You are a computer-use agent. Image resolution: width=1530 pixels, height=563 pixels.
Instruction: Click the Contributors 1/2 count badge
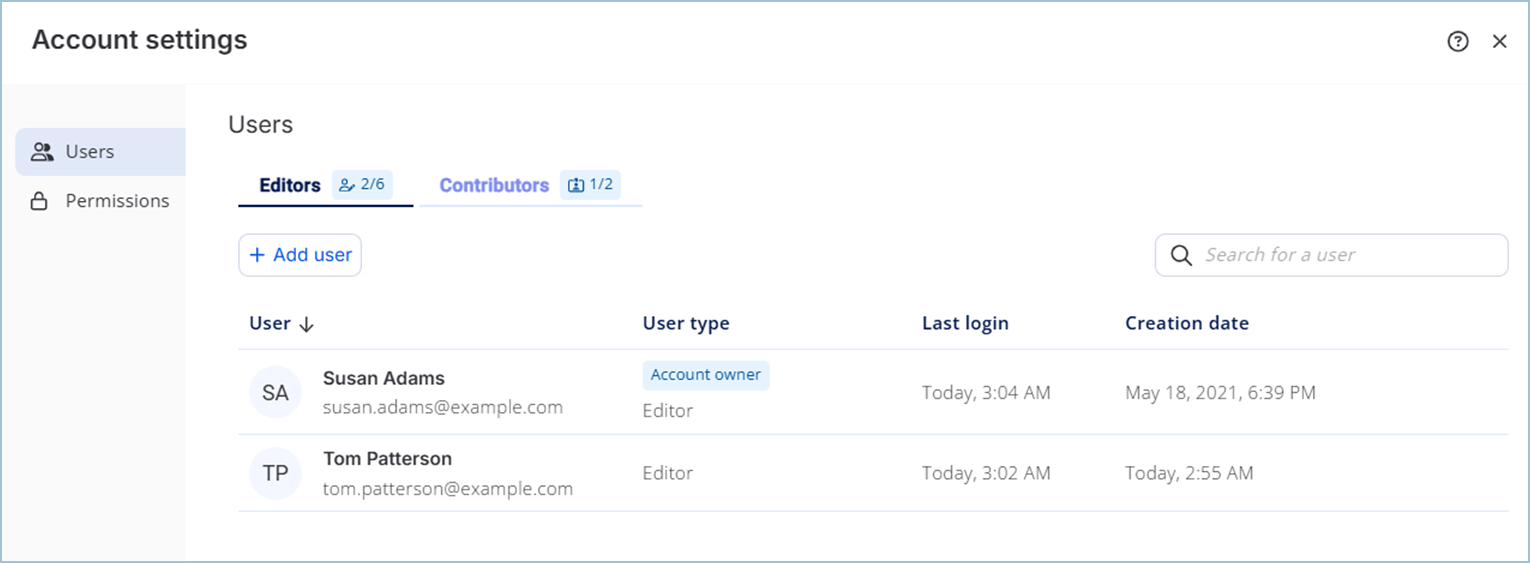pos(590,185)
